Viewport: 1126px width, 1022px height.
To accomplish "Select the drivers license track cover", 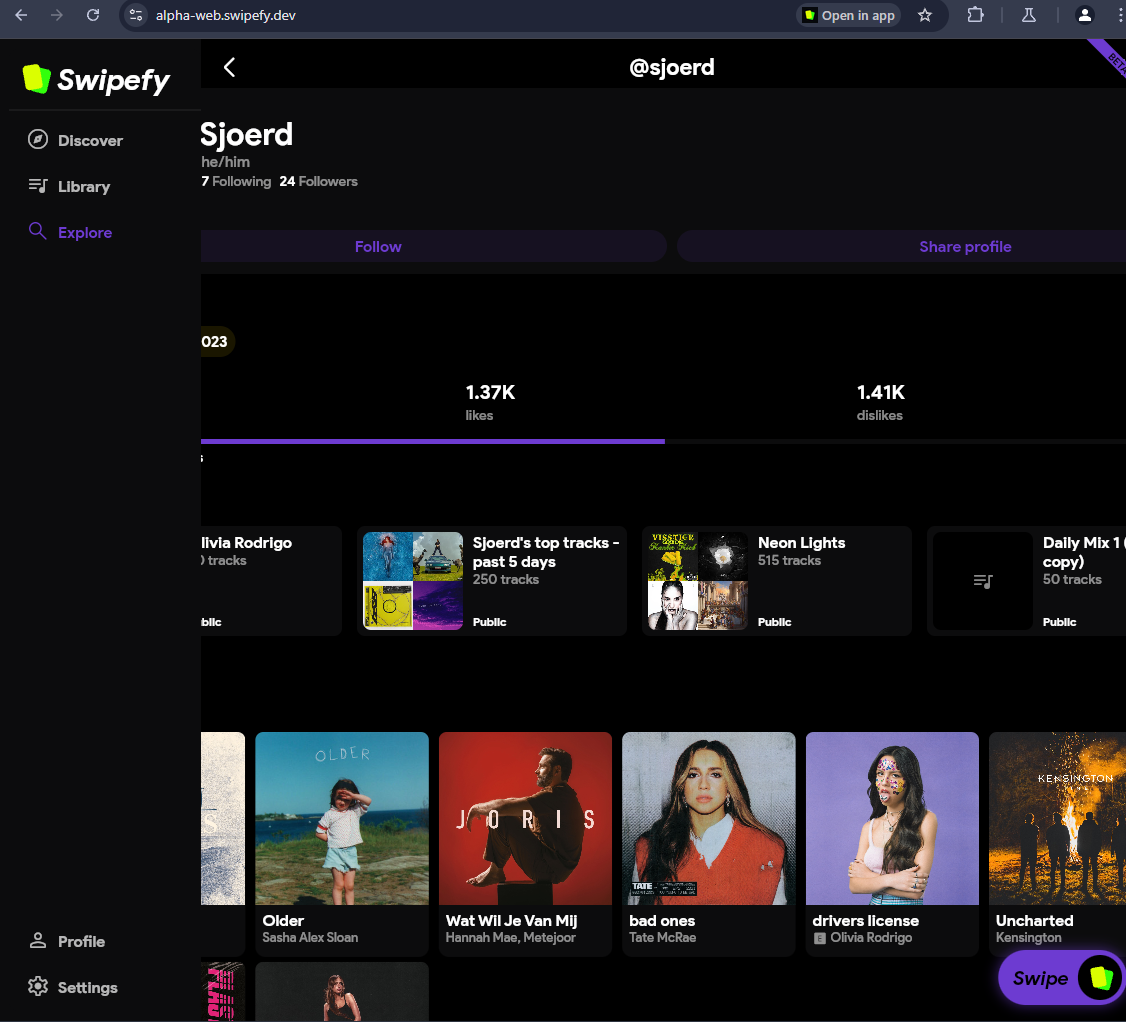I will (x=892, y=818).
